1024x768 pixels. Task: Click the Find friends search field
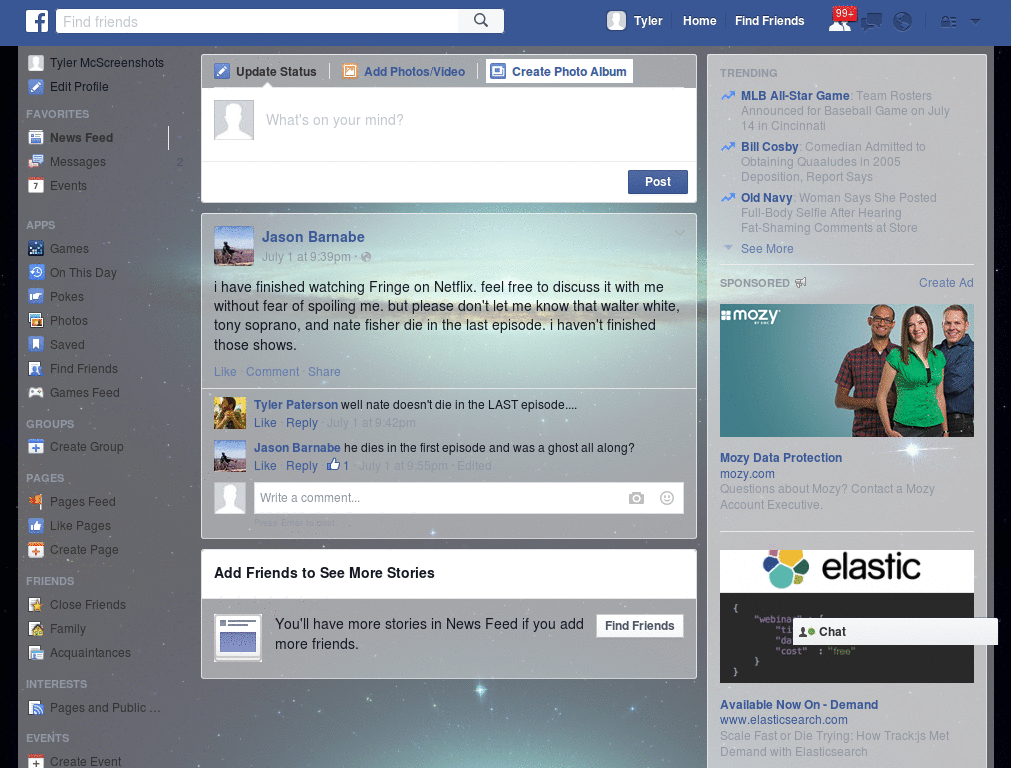tap(257, 21)
